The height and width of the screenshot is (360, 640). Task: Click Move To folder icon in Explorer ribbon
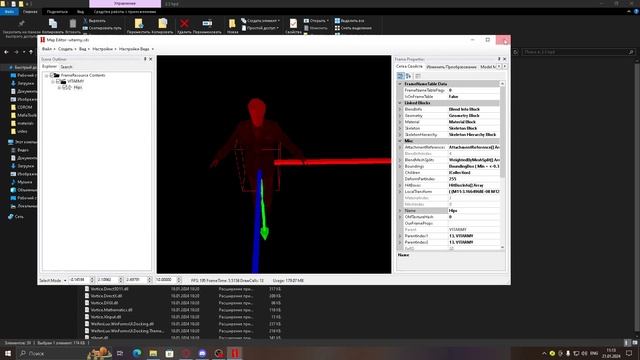[x=139, y=24]
